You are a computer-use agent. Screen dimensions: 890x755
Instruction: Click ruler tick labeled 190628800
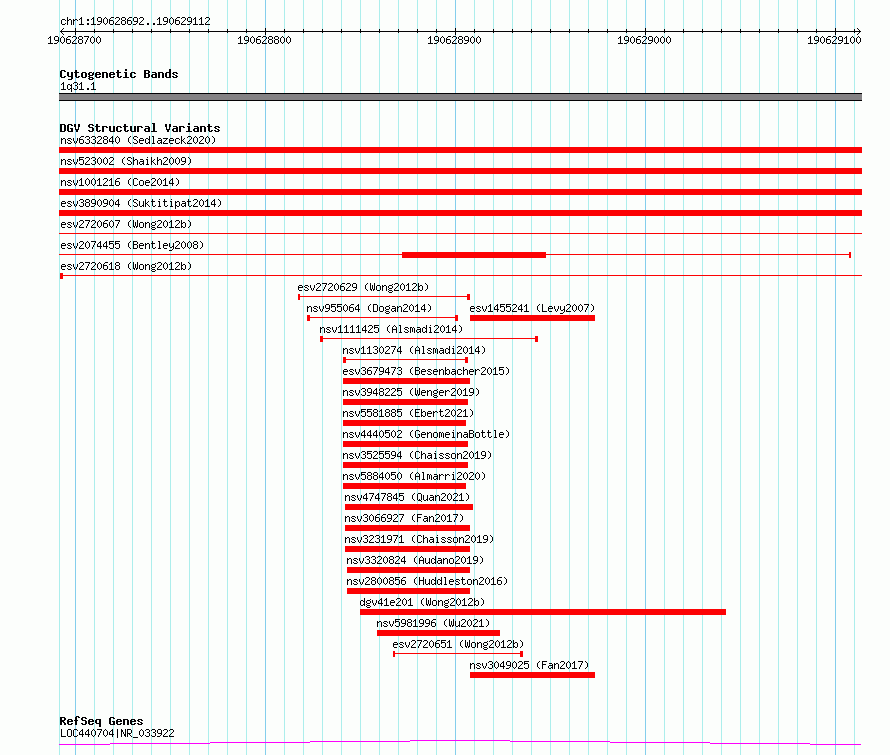(x=265, y=40)
